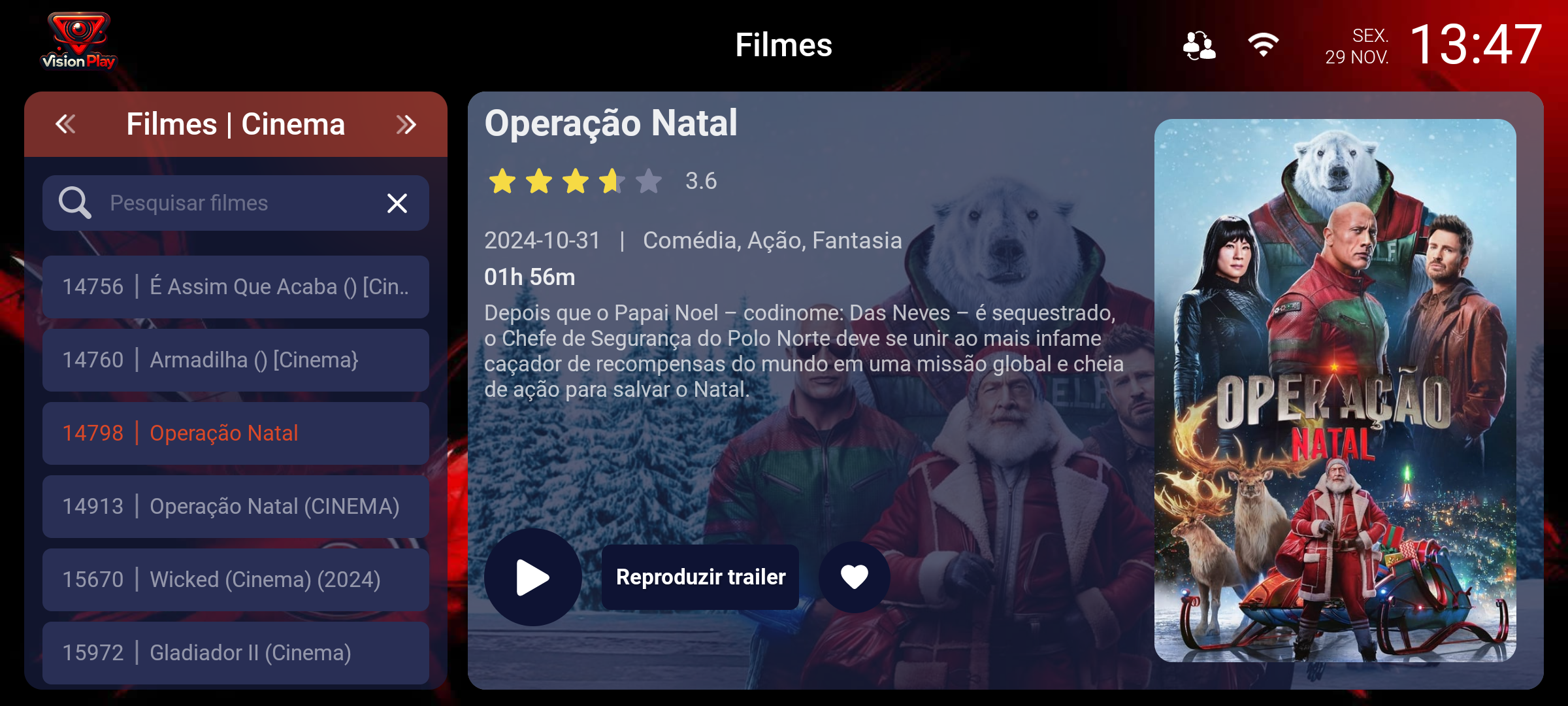Screen dimensions: 1568x706
Task: Select É Assim Que Acaba movie entry
Action: (x=236, y=286)
